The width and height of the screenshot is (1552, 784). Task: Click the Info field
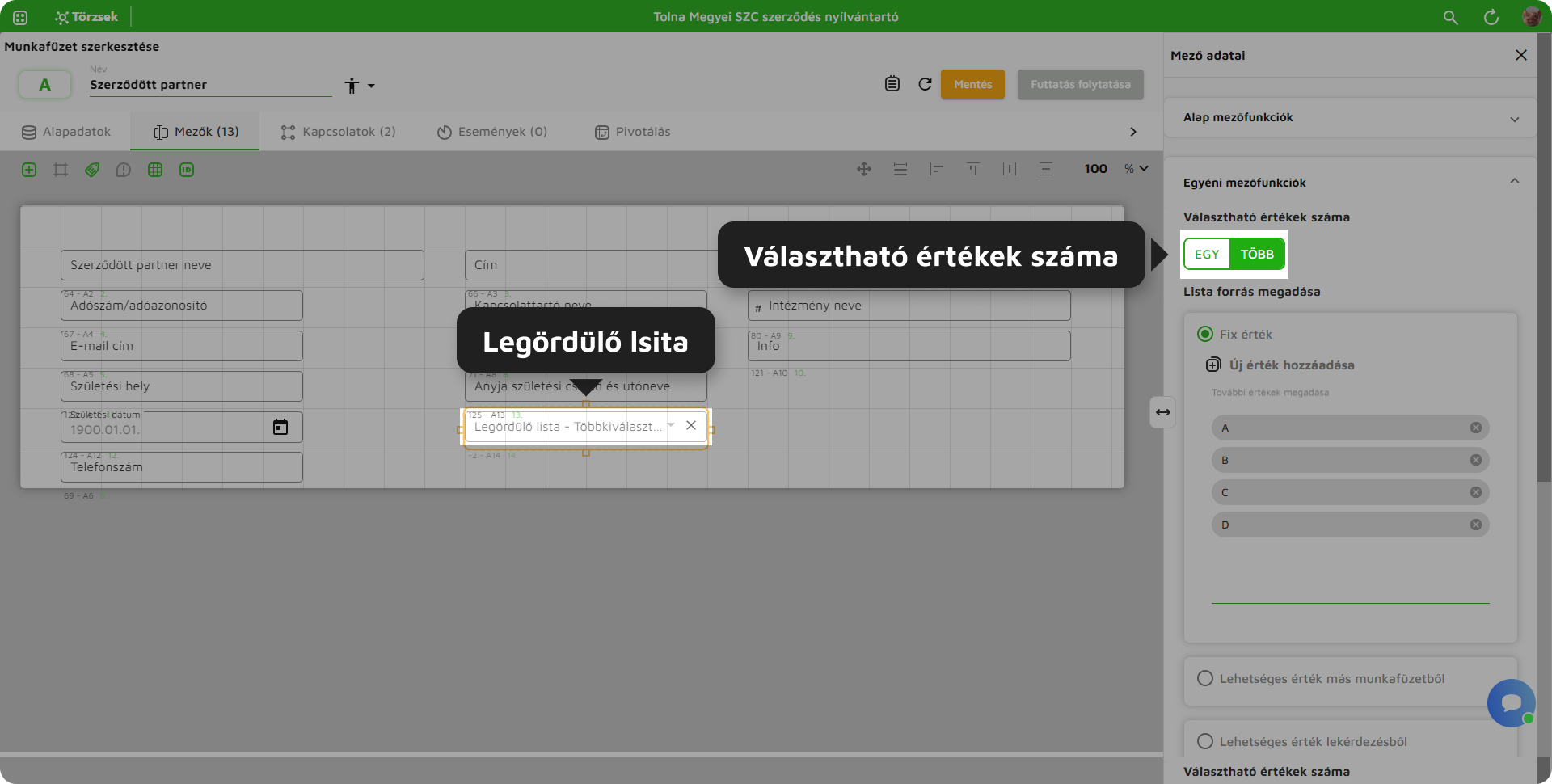909,346
